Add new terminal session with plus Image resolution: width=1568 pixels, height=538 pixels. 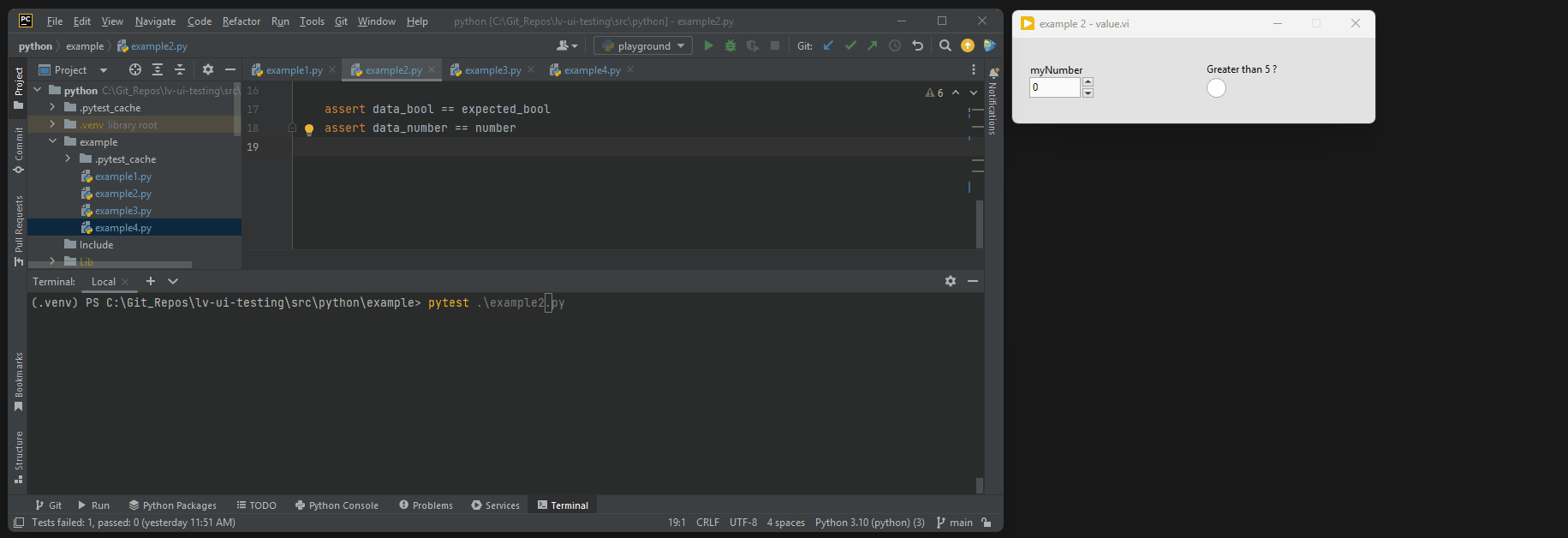click(151, 281)
